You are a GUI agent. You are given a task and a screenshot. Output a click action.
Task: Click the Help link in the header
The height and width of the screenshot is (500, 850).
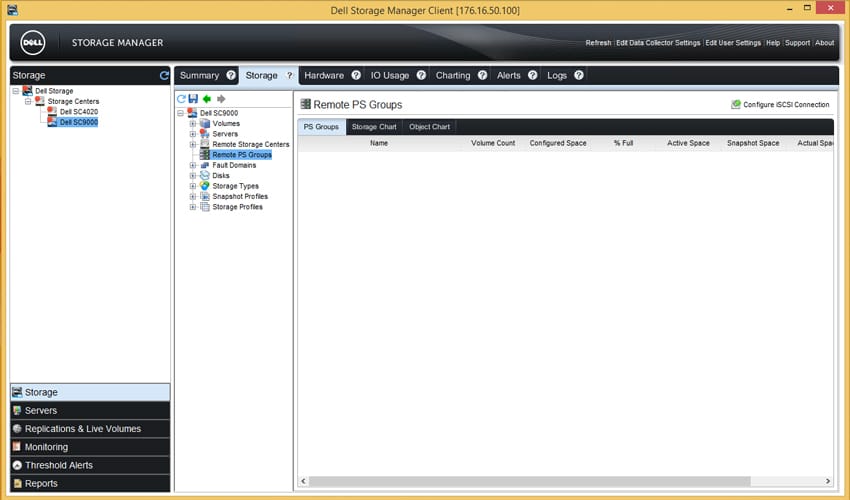(x=773, y=43)
